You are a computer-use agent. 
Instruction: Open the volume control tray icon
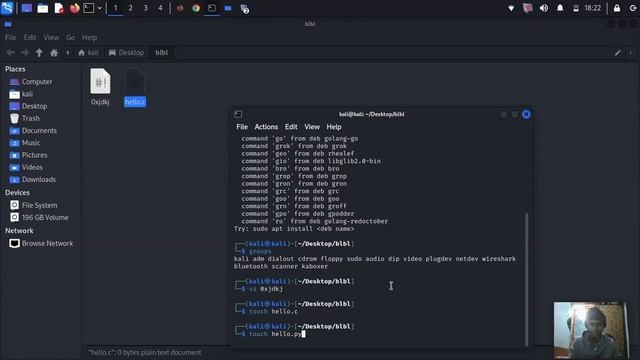tap(544, 8)
